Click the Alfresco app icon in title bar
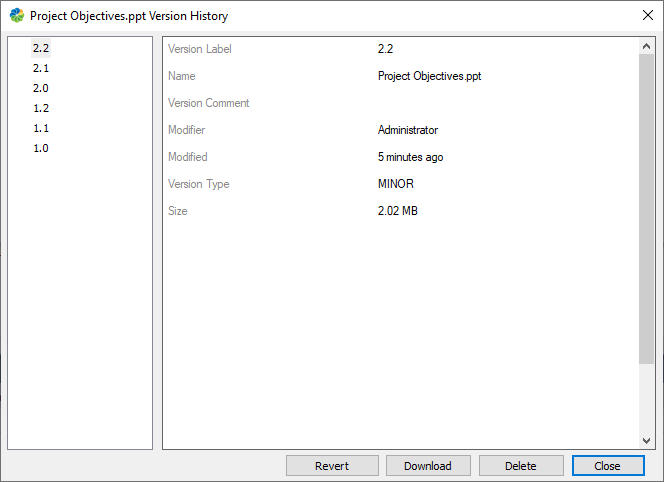 pos(16,16)
